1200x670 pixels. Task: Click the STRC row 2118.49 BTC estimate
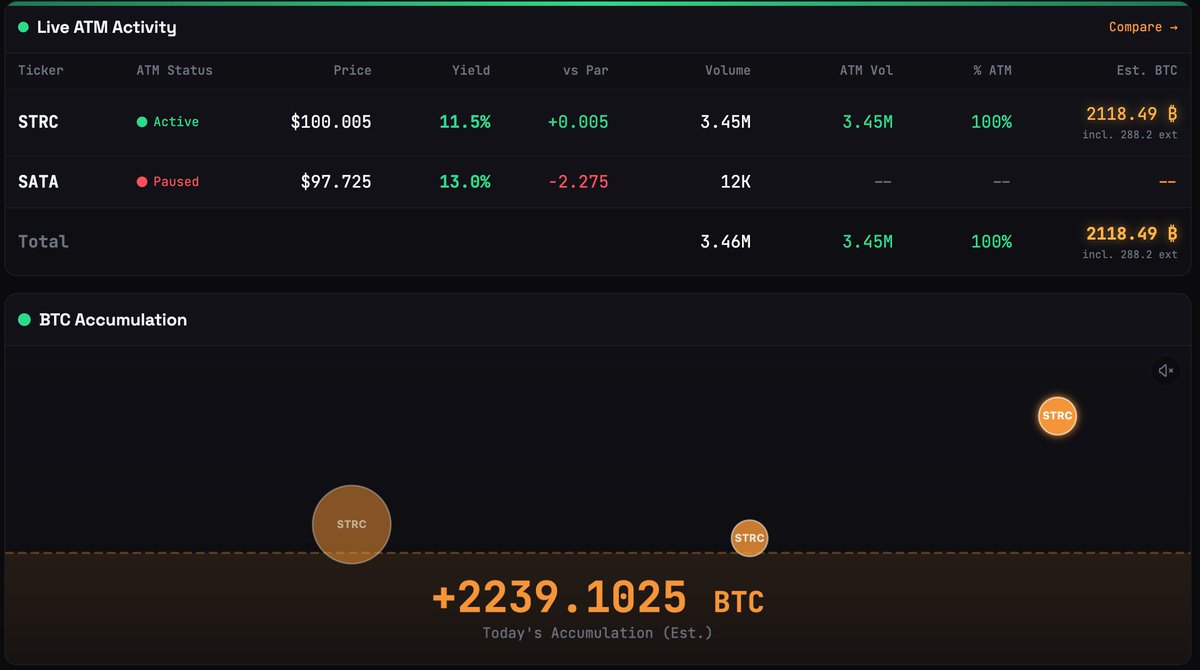pos(1132,114)
